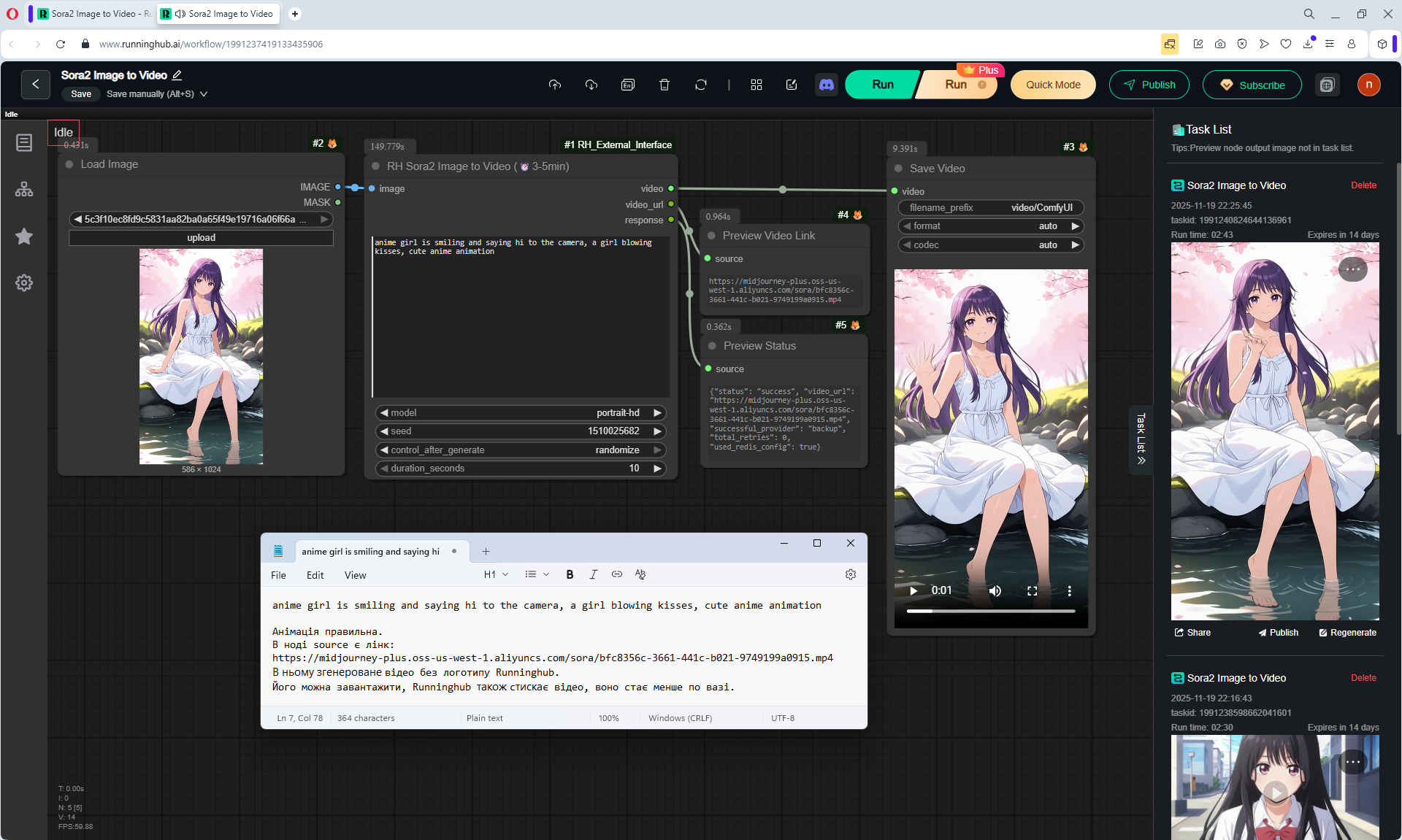Viewport: 1402px width, 840px height.
Task: Open the favorites star sidebar icon
Action: coord(24,236)
